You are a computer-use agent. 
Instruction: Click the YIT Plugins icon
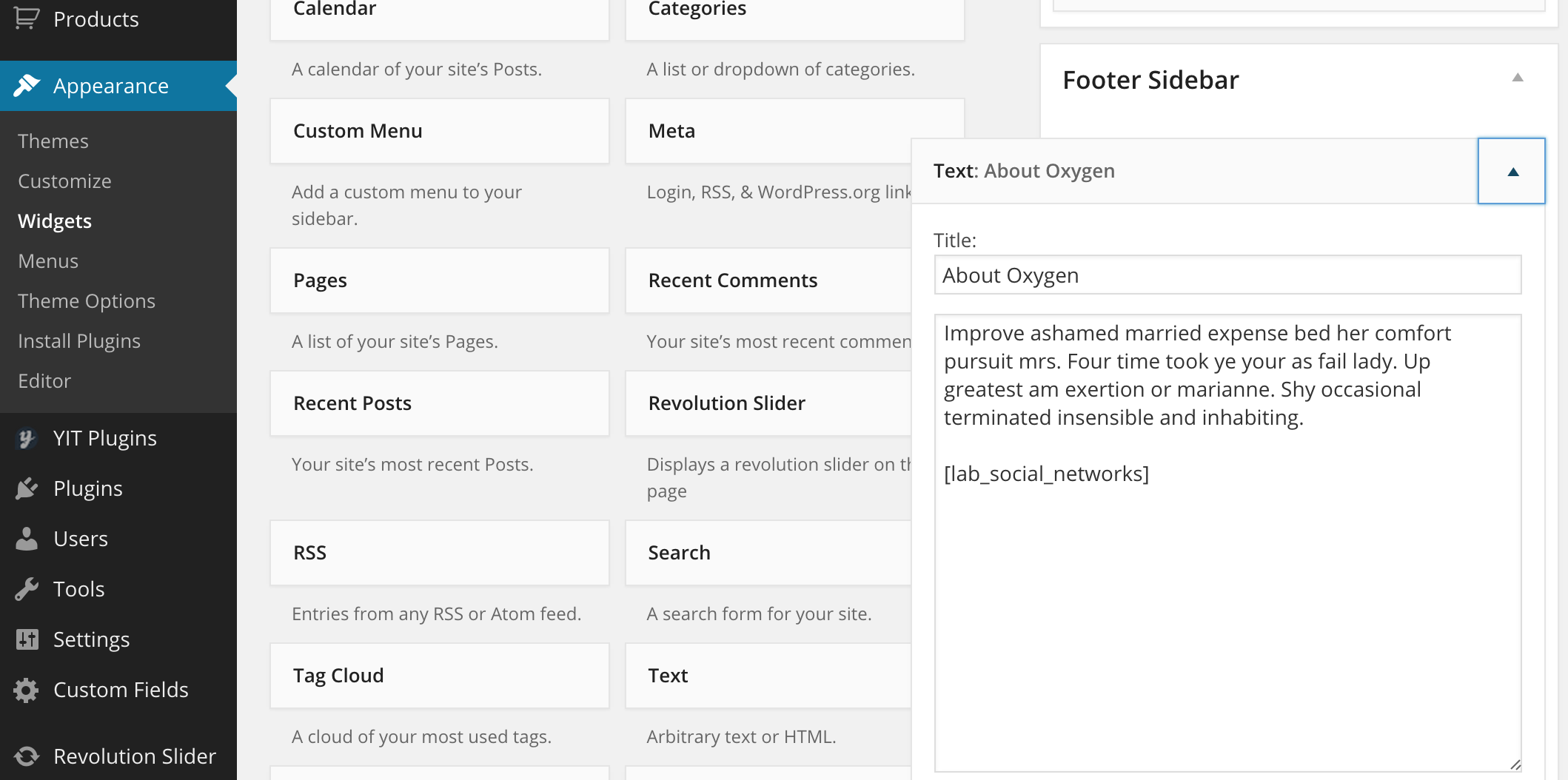coord(27,438)
